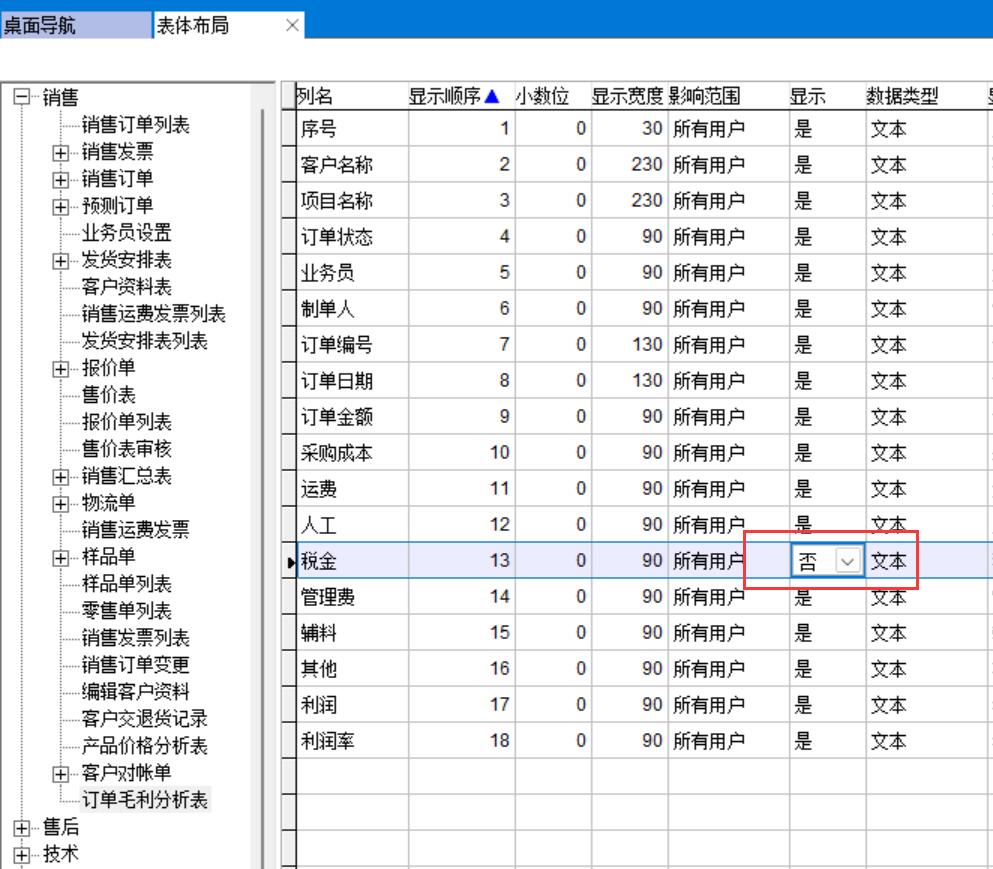Expand the 售后 tree node
993x869 pixels.
tap(21, 828)
